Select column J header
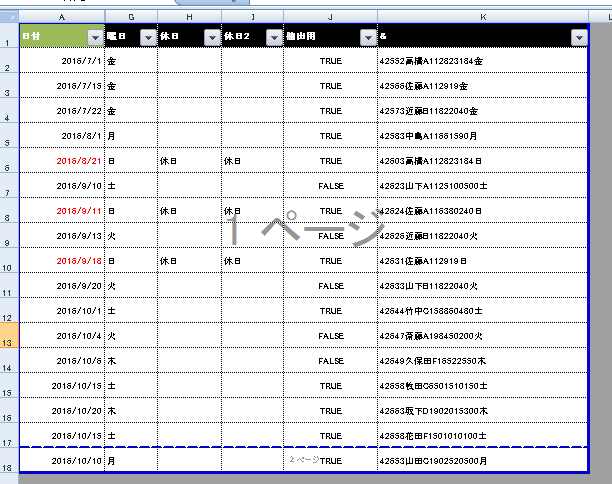Image resolution: width=612 pixels, height=484 pixels. [x=331, y=17]
